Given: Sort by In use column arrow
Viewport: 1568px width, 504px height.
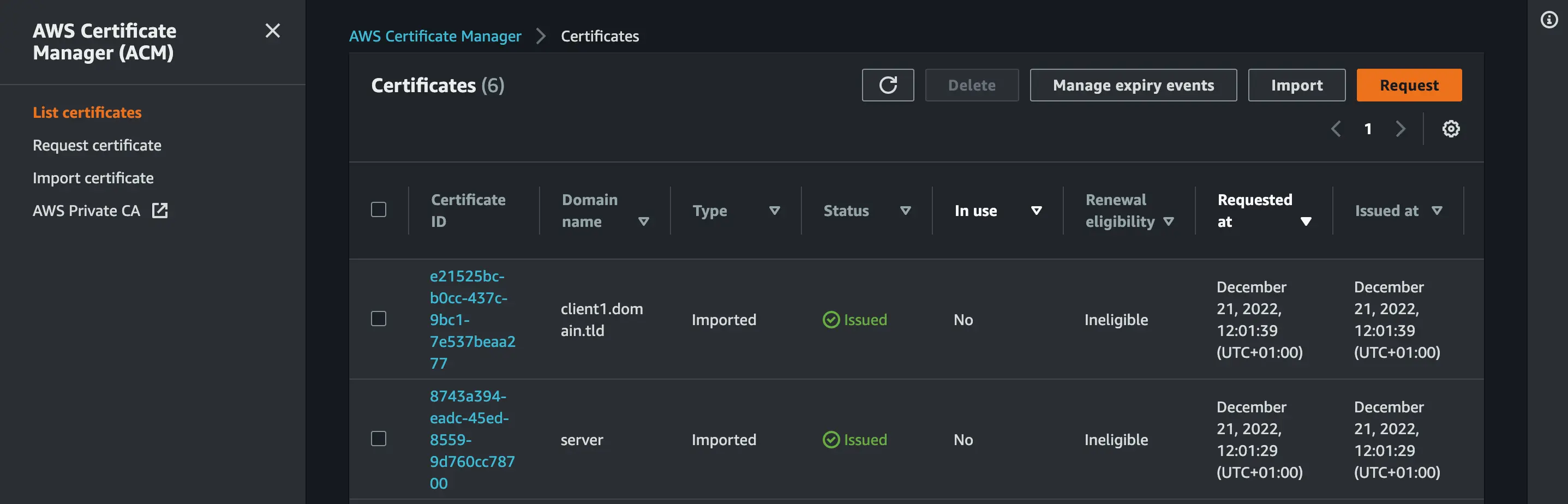Looking at the screenshot, I should point(1036,211).
